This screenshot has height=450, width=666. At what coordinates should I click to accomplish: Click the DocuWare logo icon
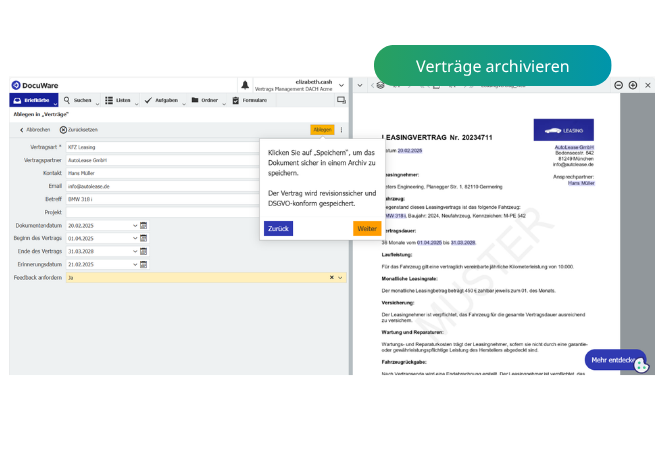tap(16, 85)
